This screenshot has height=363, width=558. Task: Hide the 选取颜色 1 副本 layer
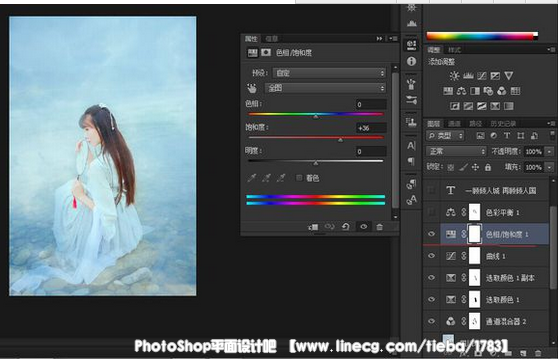[x=431, y=278]
